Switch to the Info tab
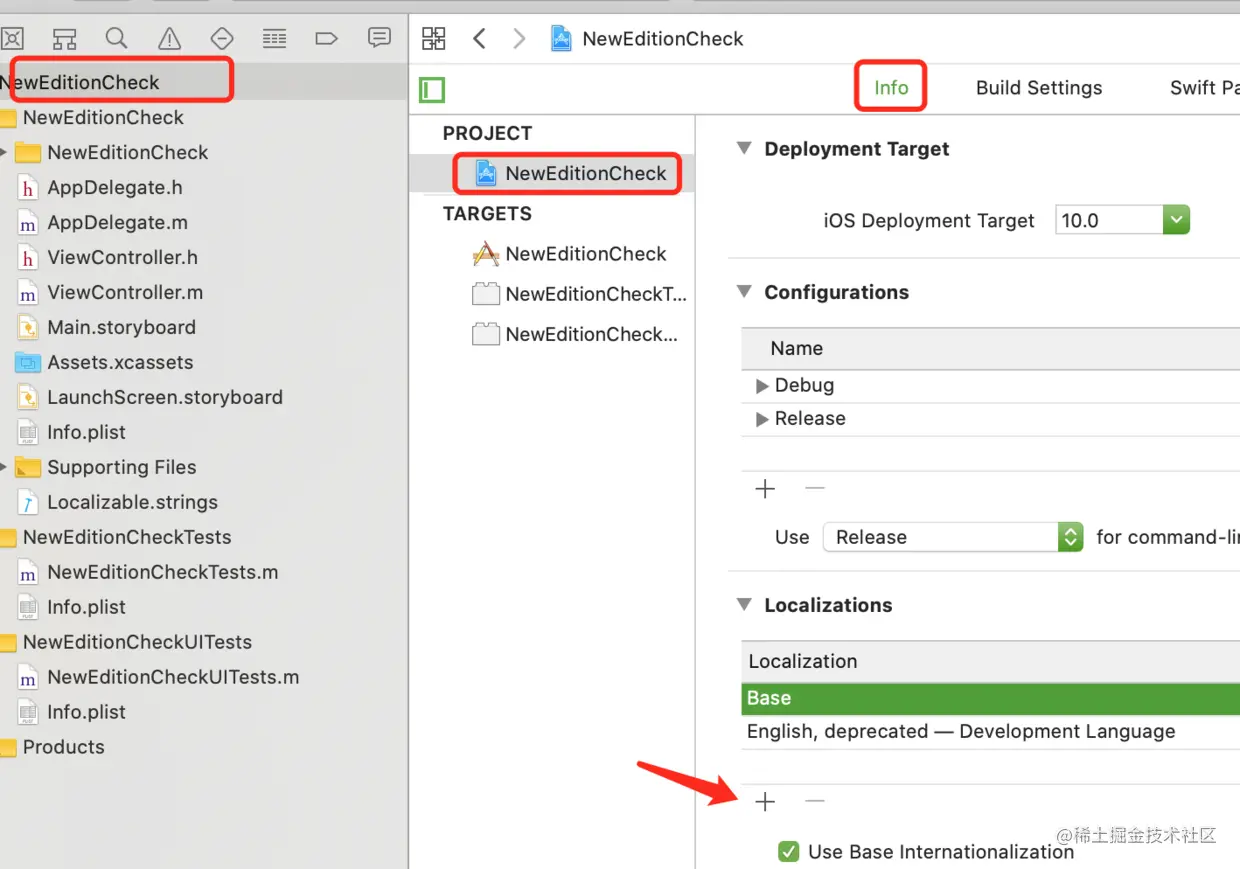1240x869 pixels. point(891,88)
